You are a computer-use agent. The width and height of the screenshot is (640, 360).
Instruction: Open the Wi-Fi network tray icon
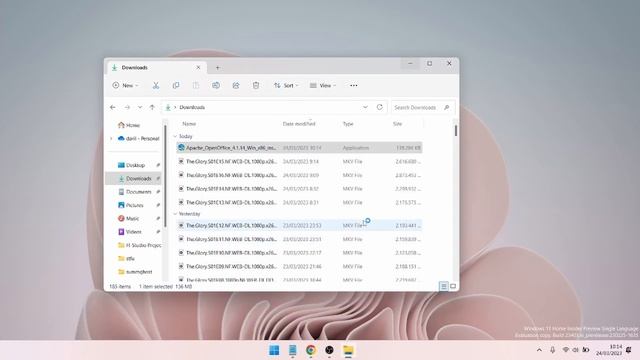pyautogui.click(x=565, y=350)
